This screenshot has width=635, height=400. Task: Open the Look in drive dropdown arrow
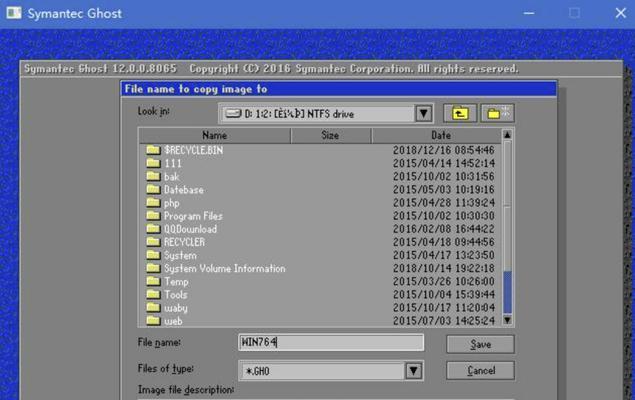pos(423,114)
